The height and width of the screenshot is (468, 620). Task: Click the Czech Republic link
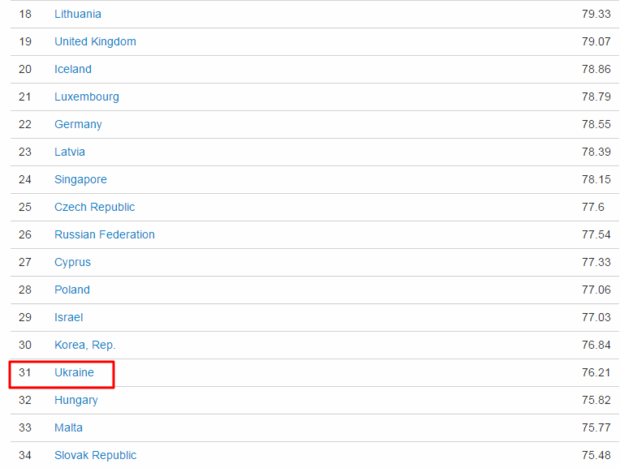pos(94,207)
